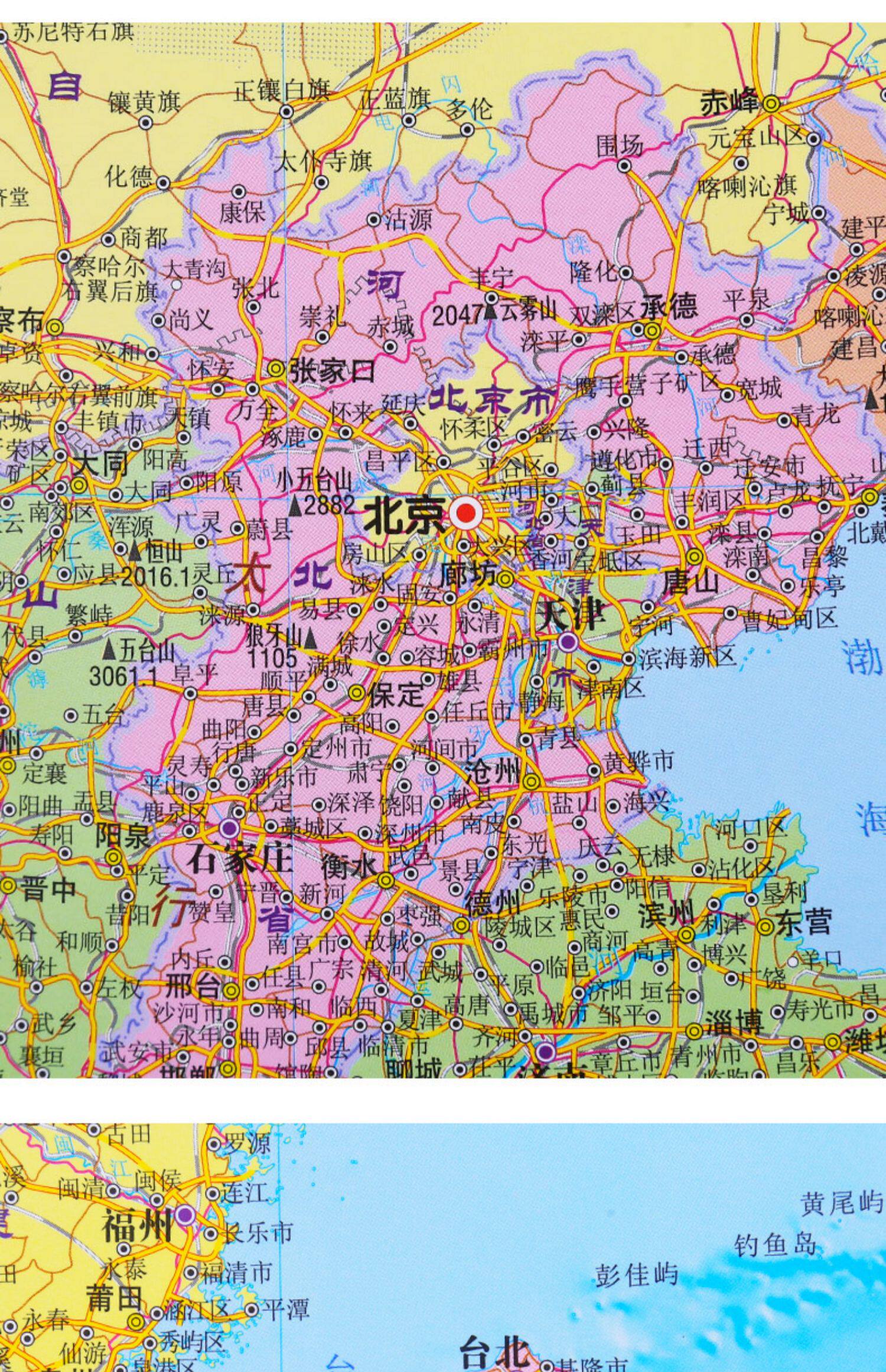Select the 衡水 label

[348, 867]
